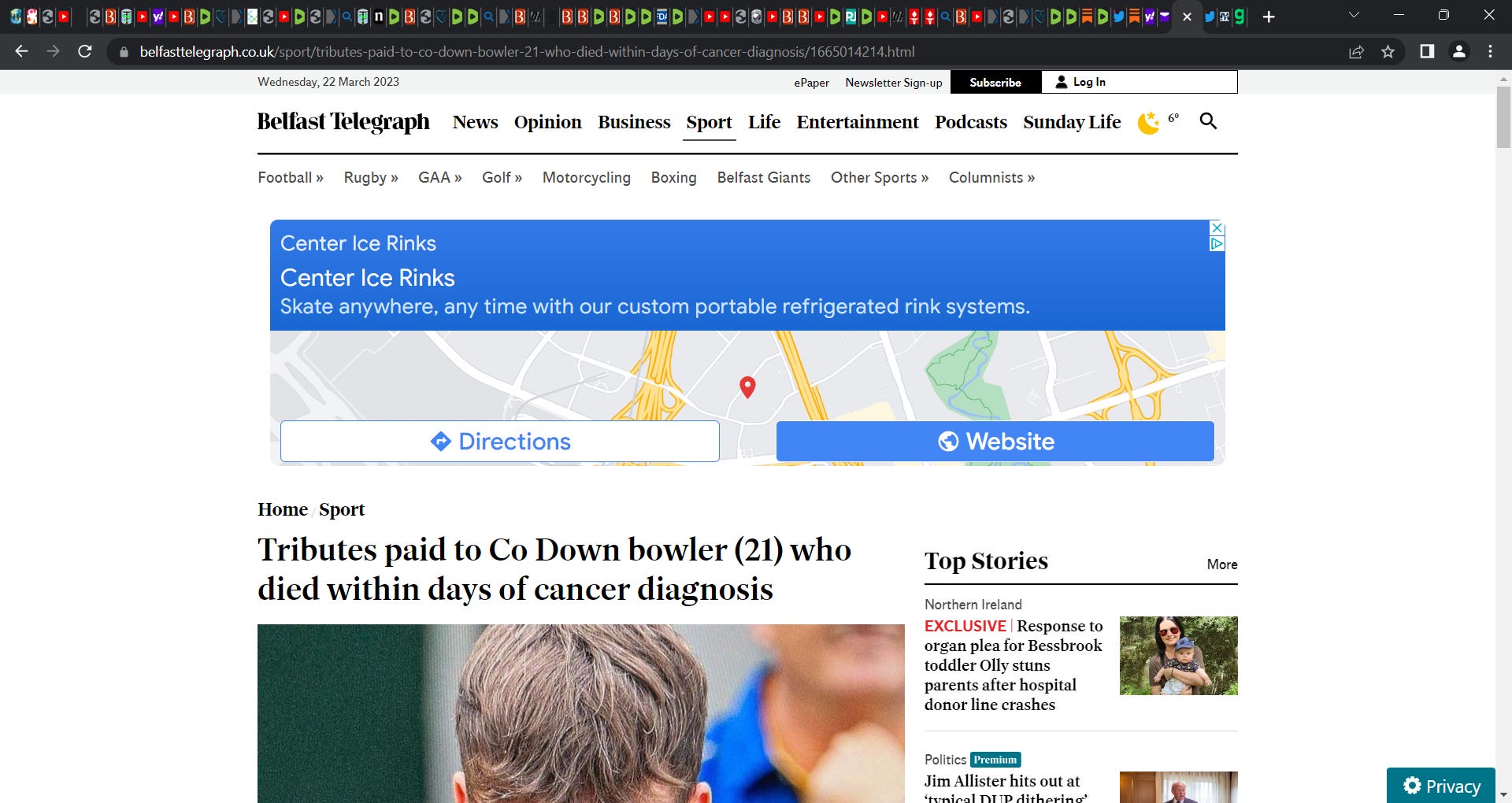Click the Sport breadcrumb
Screen dimensions: 1512x803
tap(342, 509)
